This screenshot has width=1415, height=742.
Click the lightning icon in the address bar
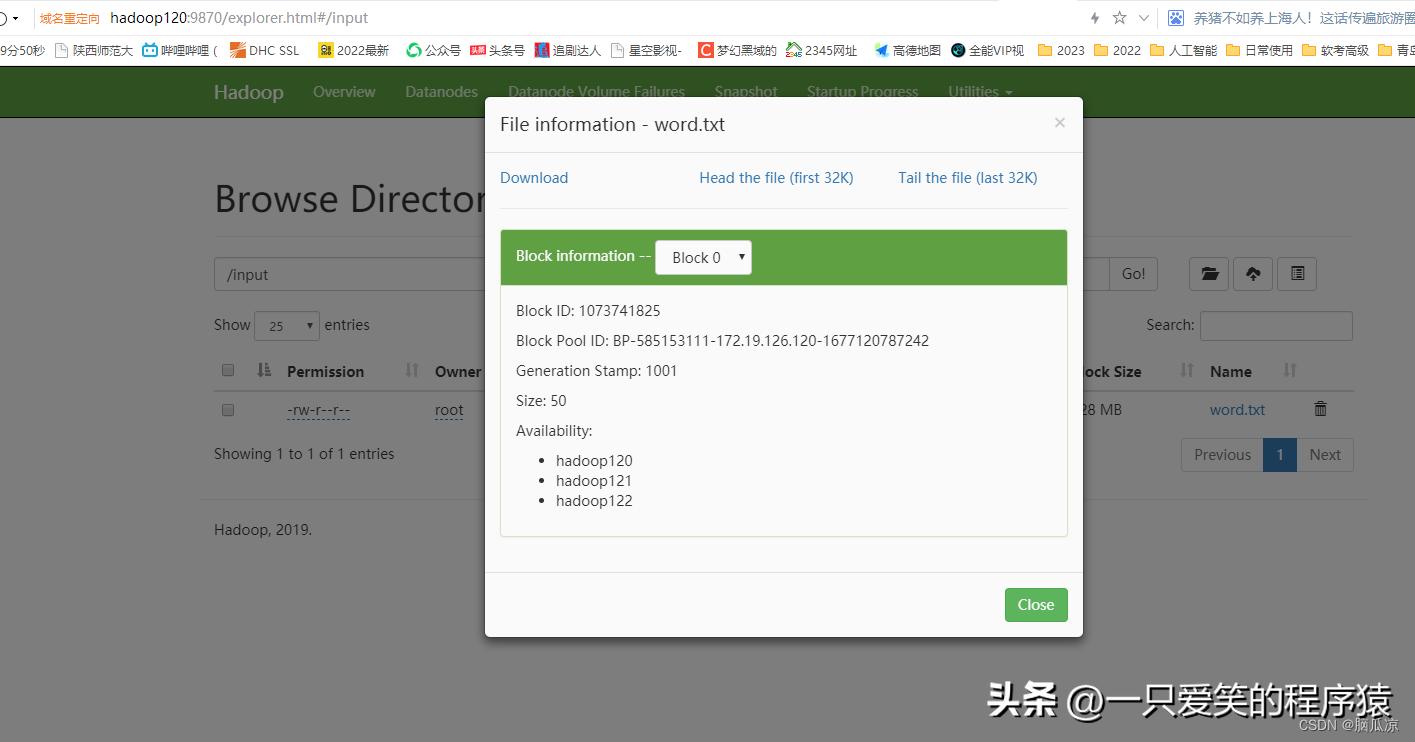1094,17
